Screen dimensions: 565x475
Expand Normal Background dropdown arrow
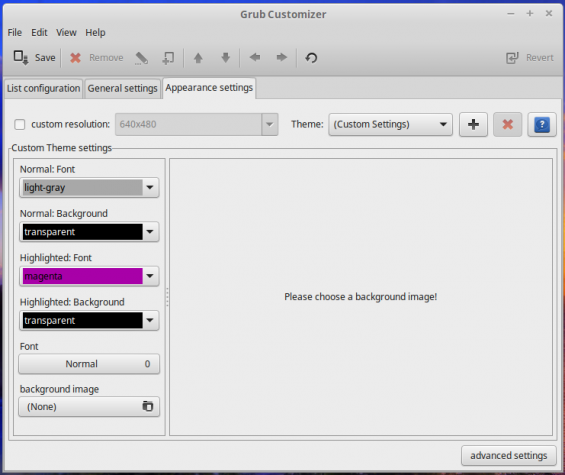[150, 232]
